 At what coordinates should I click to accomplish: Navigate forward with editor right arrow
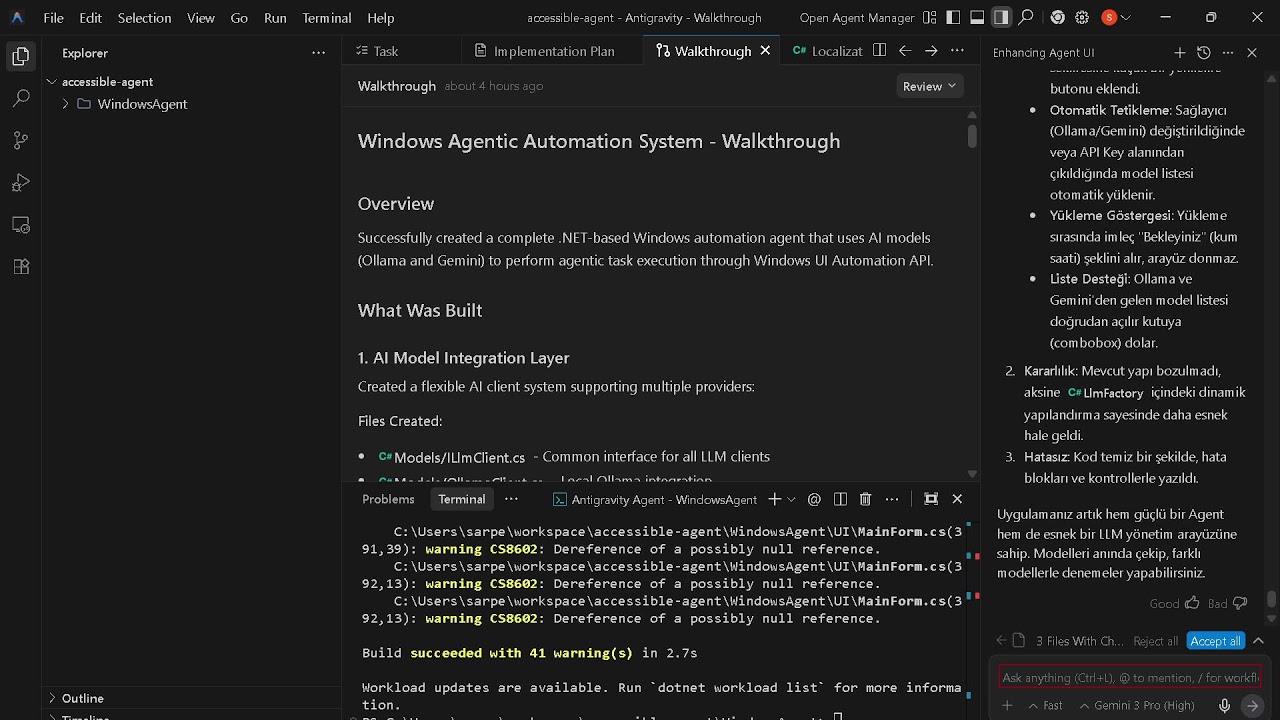coord(931,51)
